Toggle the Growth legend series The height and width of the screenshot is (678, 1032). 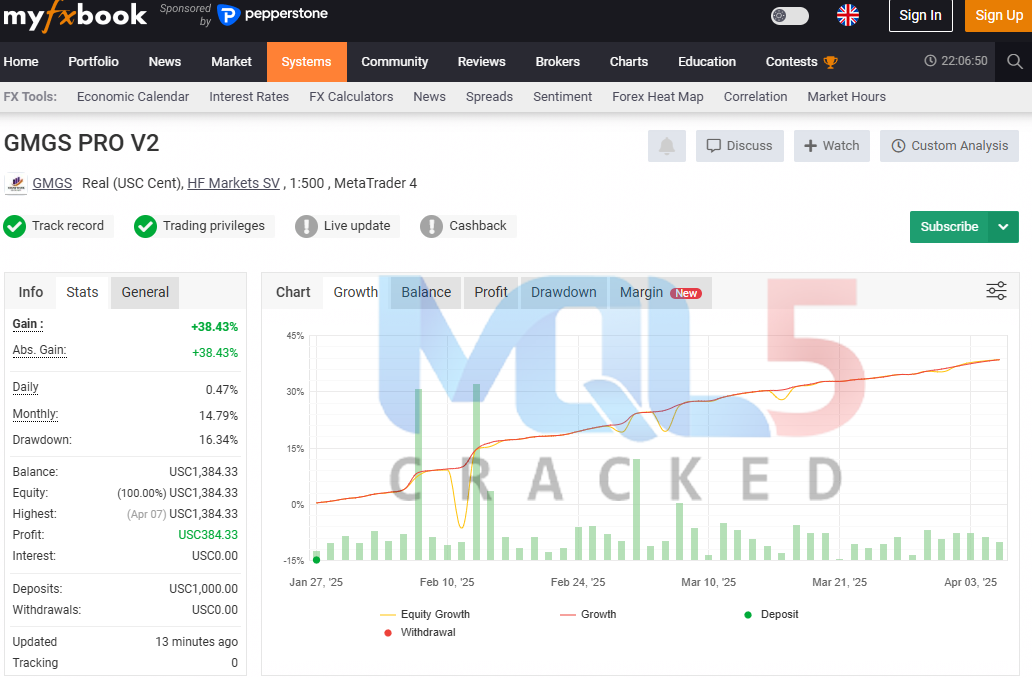(x=588, y=614)
